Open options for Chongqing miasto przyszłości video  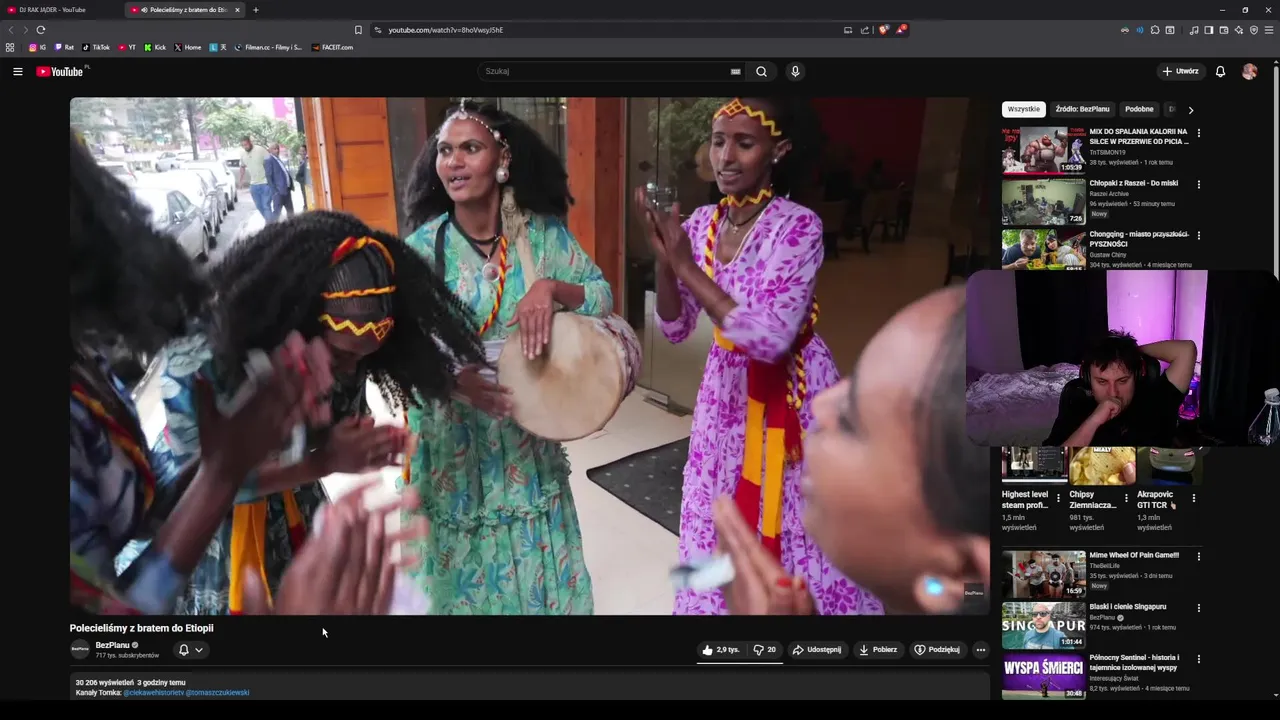1198,235
